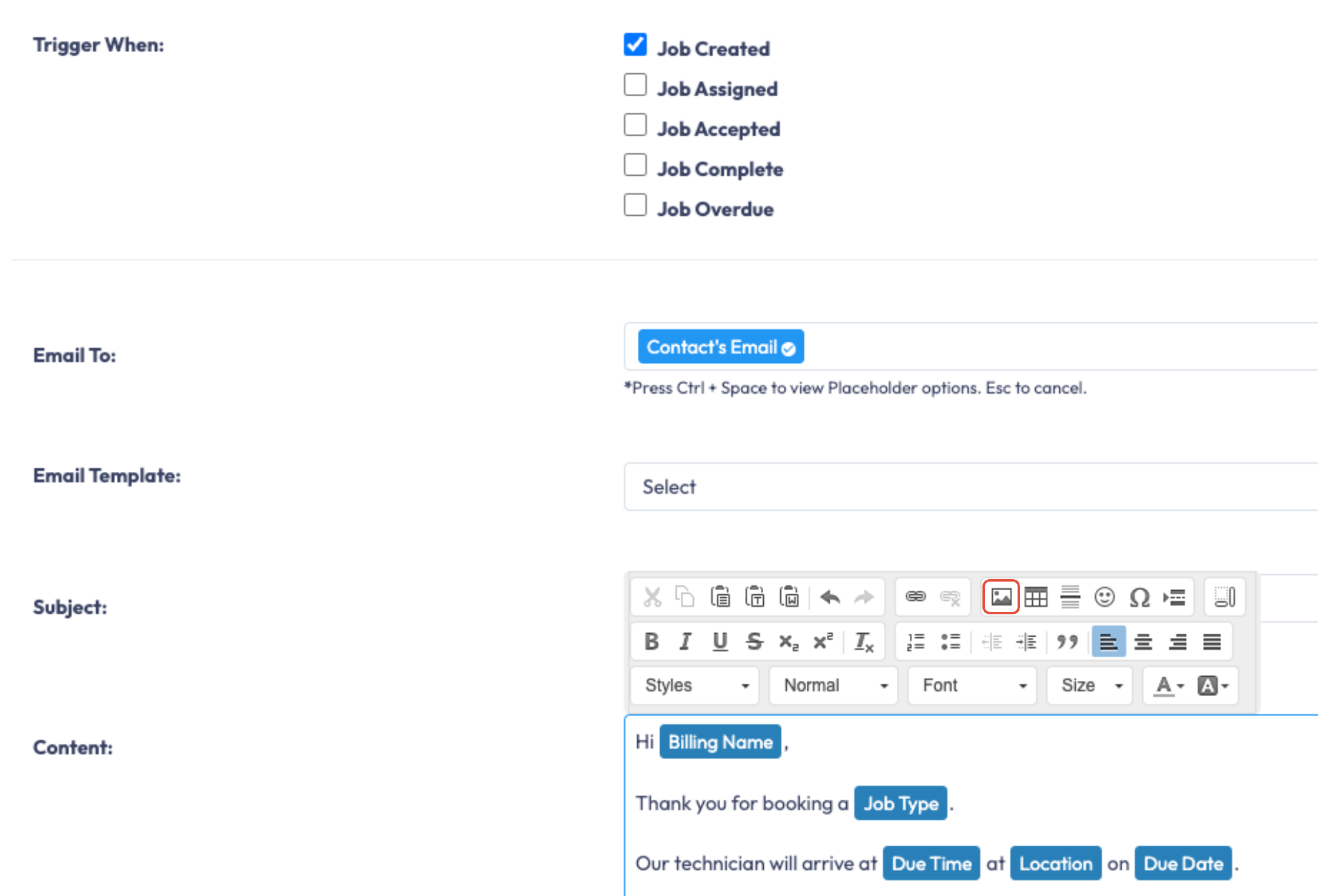Click the Billing Name placeholder in content

coord(720,742)
